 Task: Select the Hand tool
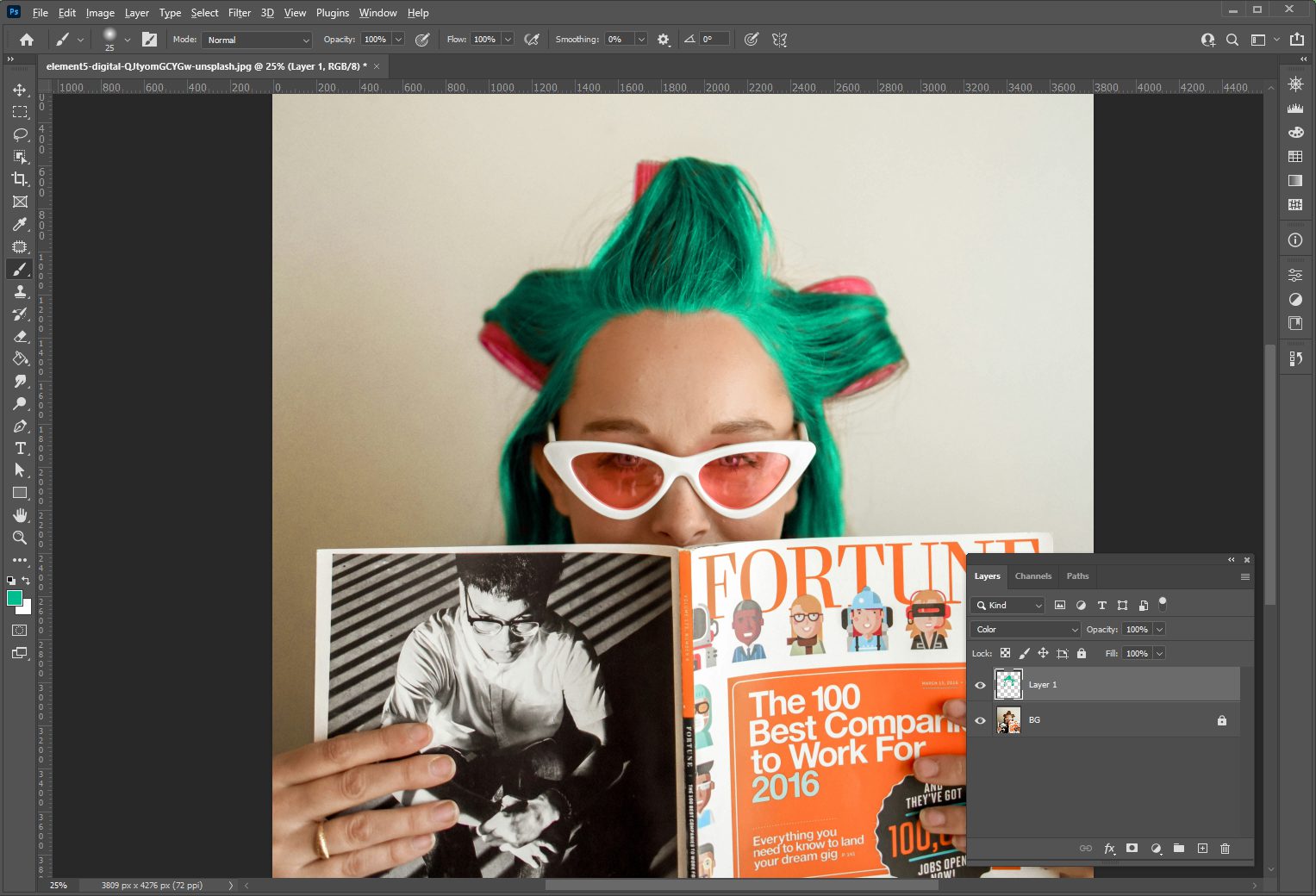[x=20, y=515]
